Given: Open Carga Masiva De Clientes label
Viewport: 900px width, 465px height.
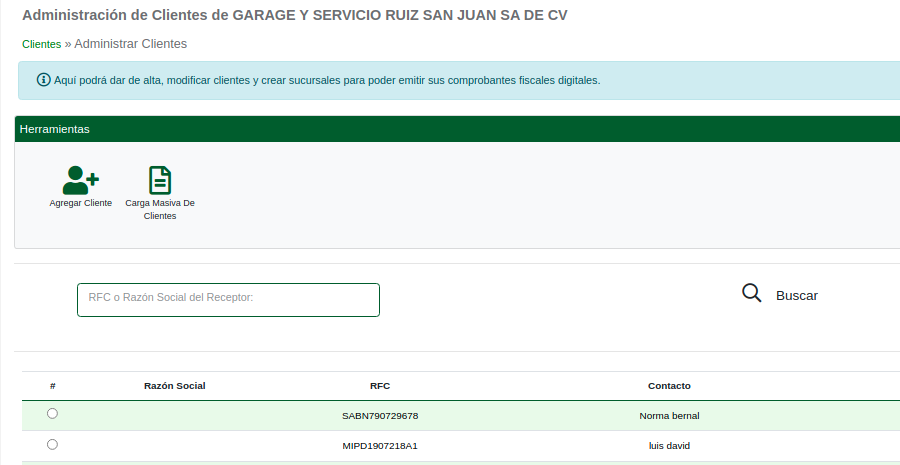Looking at the screenshot, I should 159,209.
